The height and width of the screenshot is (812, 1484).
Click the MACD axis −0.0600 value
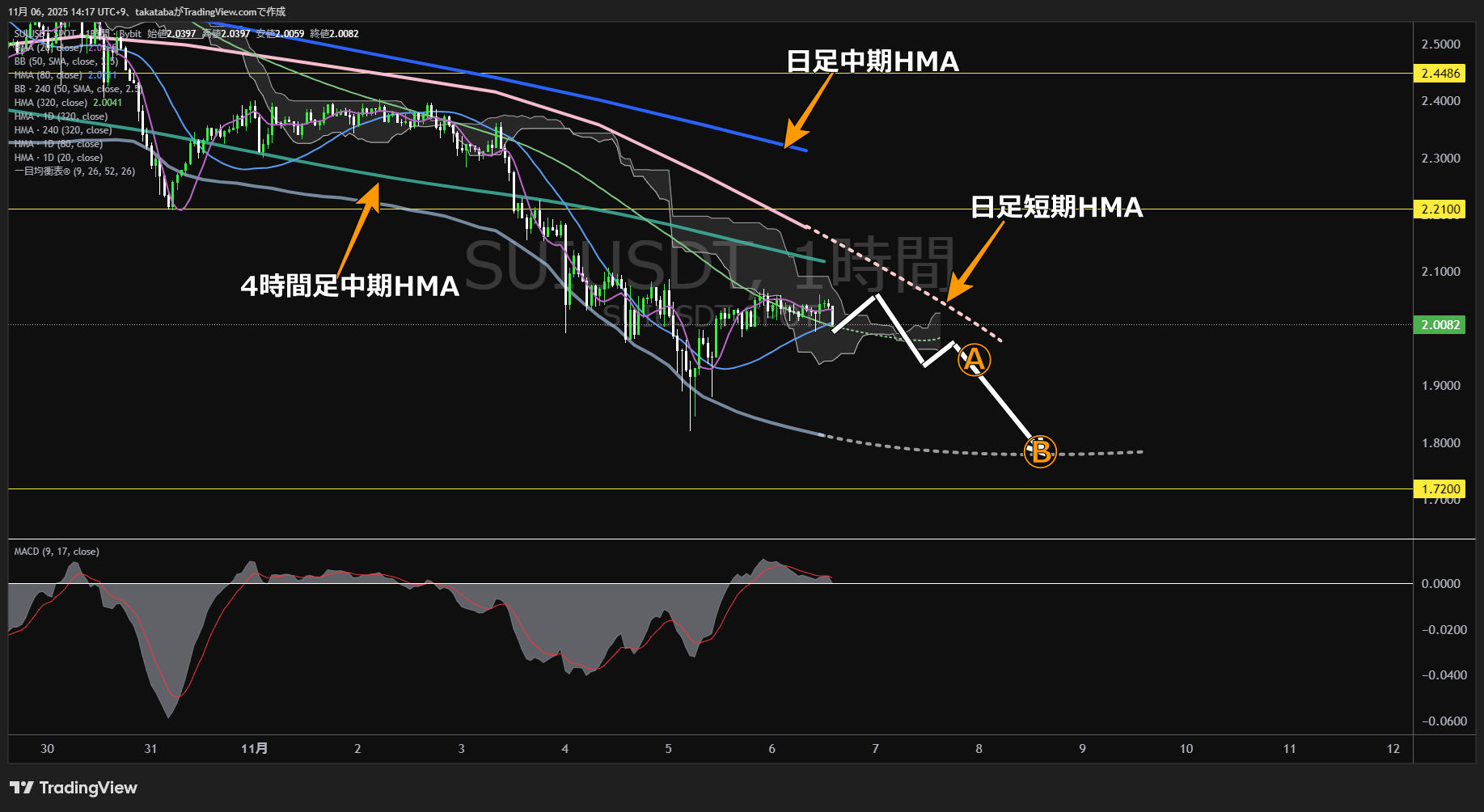[x=1444, y=721]
